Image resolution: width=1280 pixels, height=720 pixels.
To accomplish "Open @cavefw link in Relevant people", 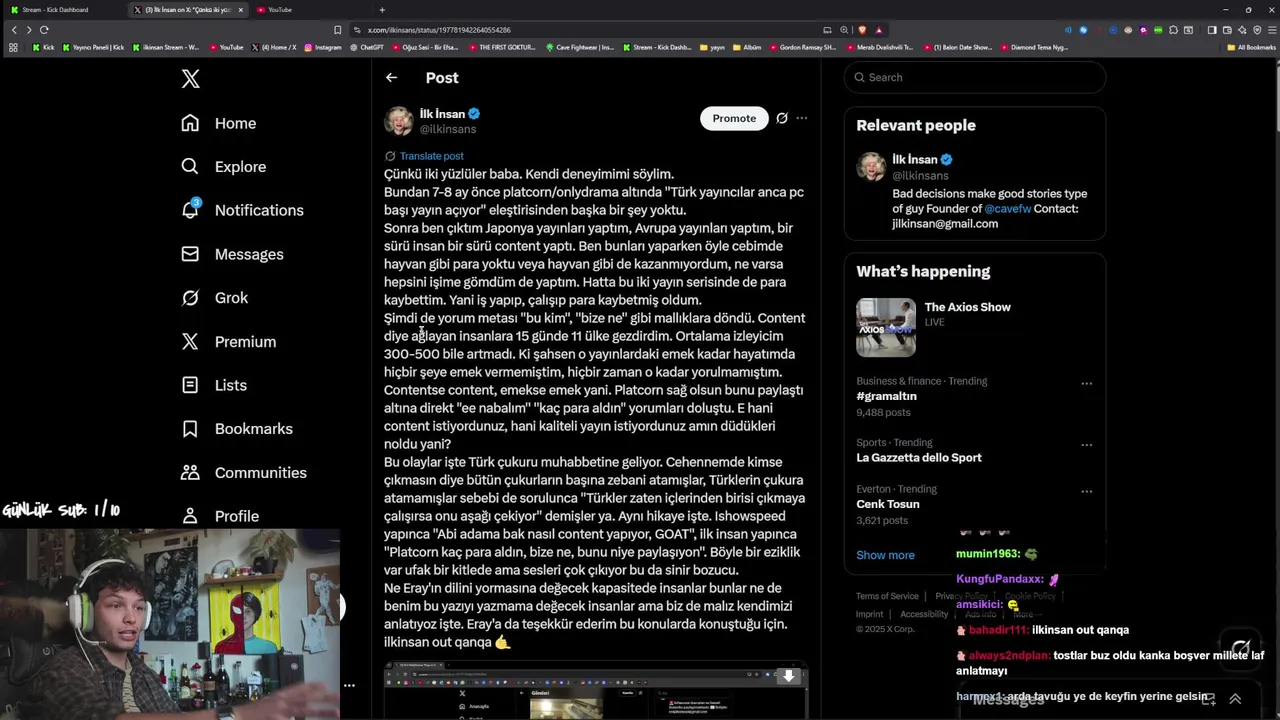I will (x=1007, y=209).
